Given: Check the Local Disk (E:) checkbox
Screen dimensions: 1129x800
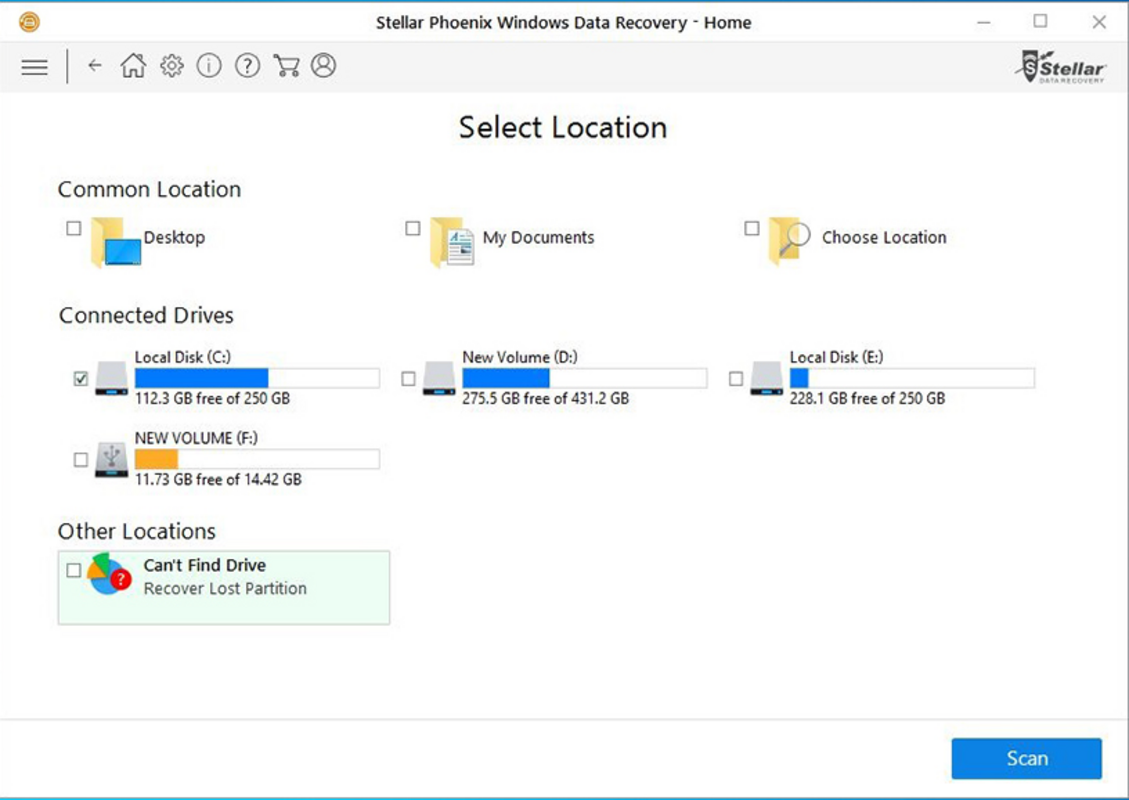Looking at the screenshot, I should coord(736,379).
